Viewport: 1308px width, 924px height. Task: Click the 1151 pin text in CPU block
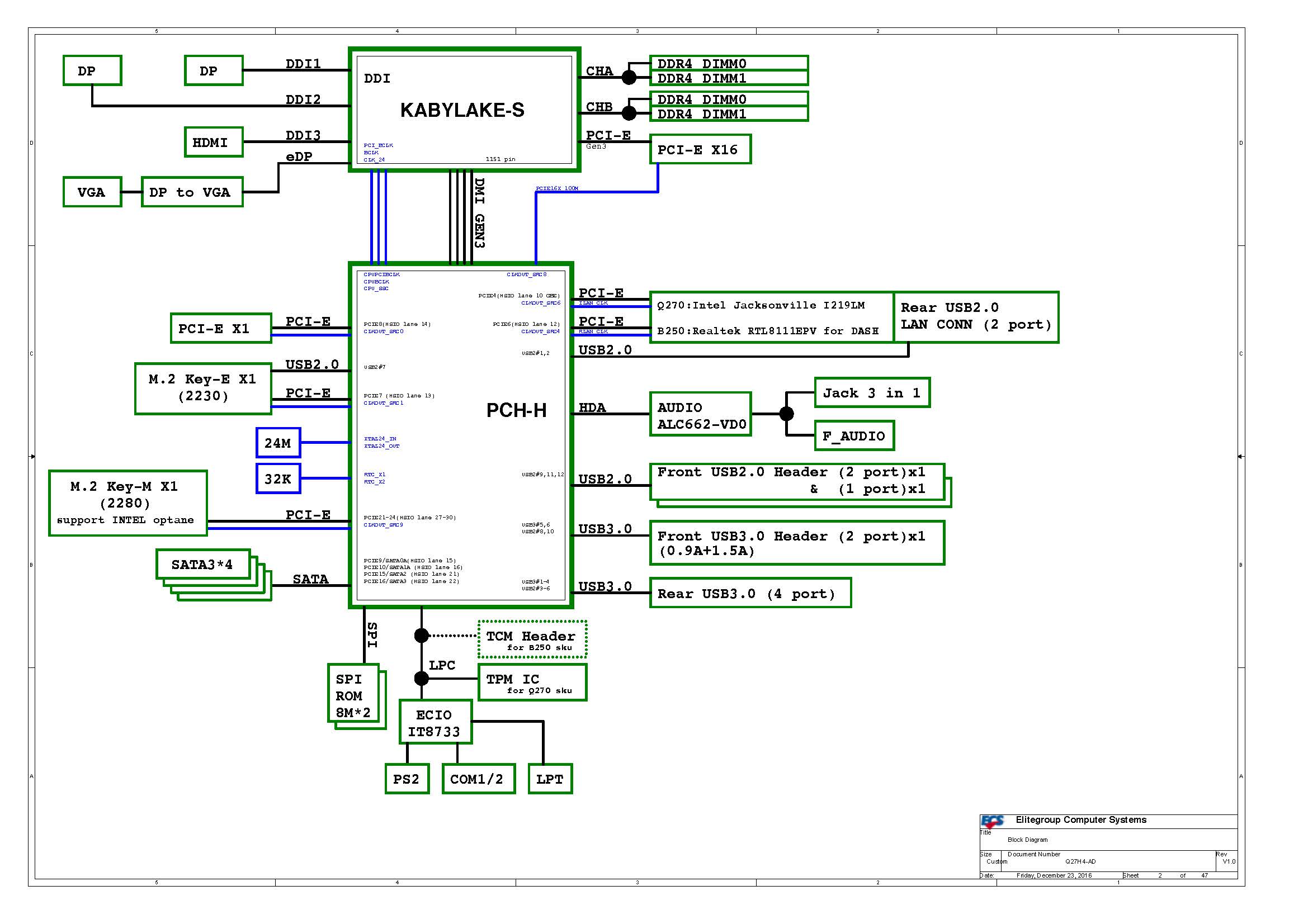pyautogui.click(x=500, y=159)
